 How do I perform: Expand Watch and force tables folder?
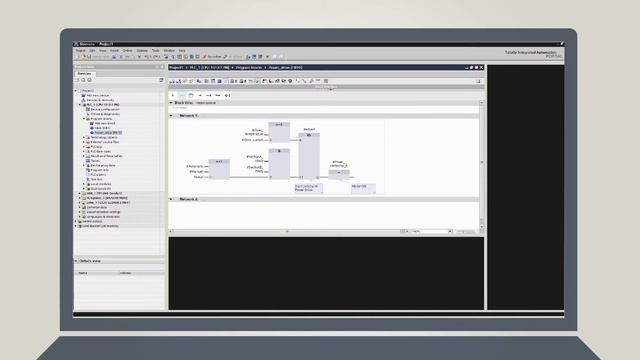coord(84,156)
